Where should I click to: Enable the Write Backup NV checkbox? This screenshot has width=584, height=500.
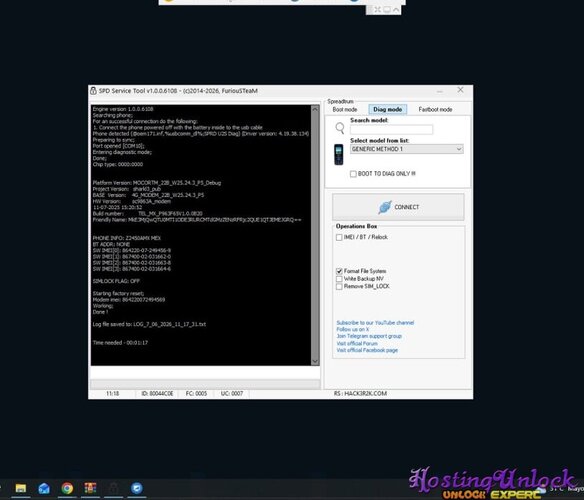tap(339, 279)
